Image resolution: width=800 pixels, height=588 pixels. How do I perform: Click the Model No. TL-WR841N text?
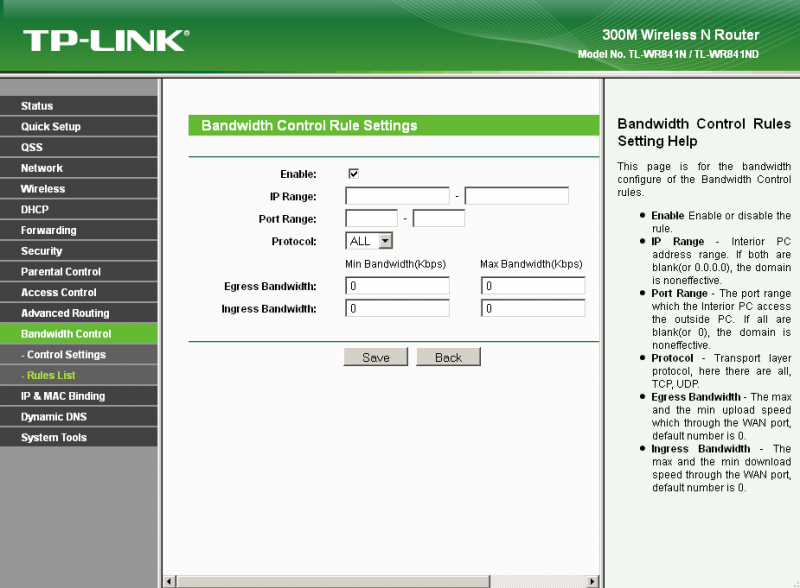668,54
